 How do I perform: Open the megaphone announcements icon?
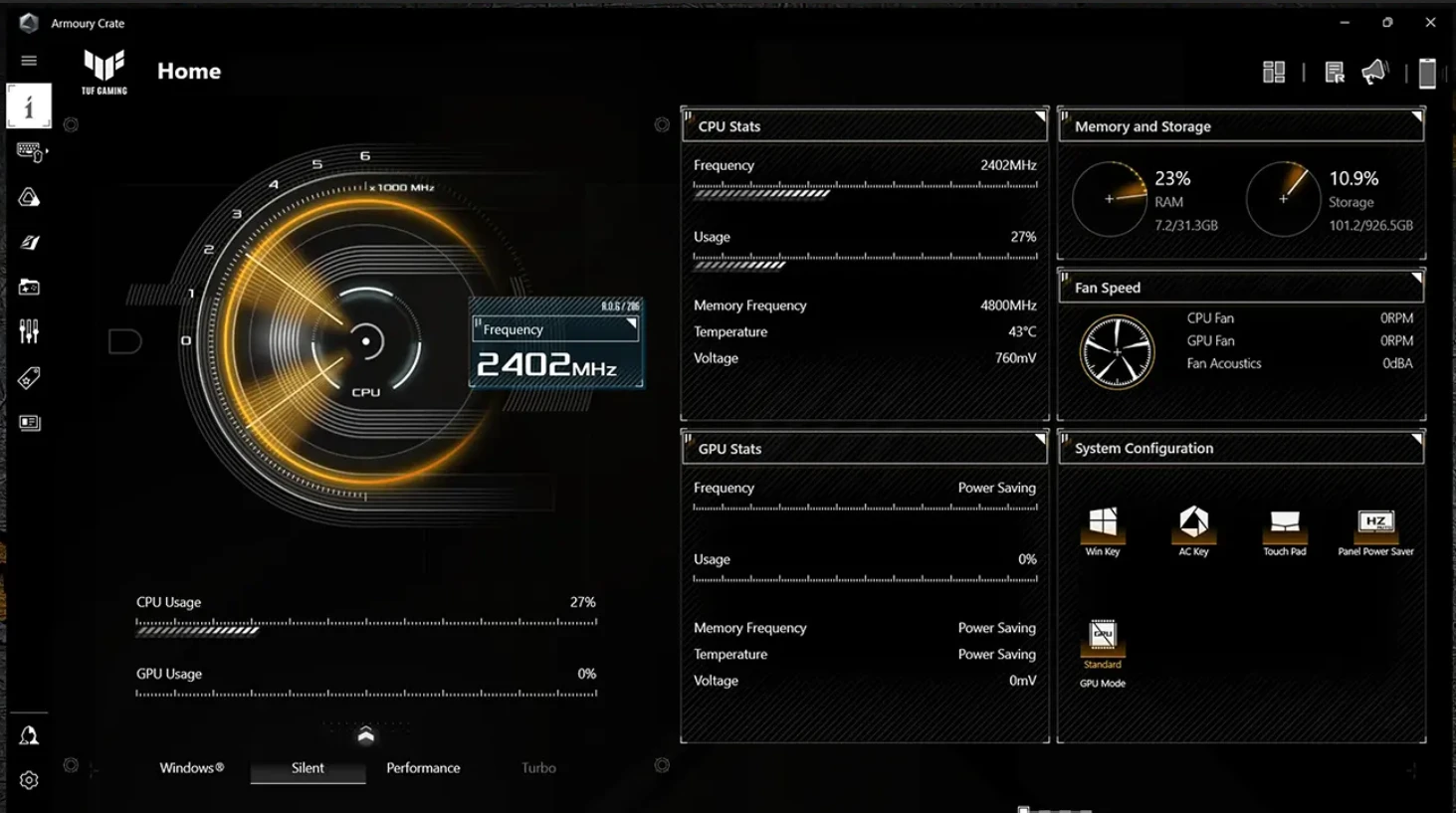[1374, 72]
